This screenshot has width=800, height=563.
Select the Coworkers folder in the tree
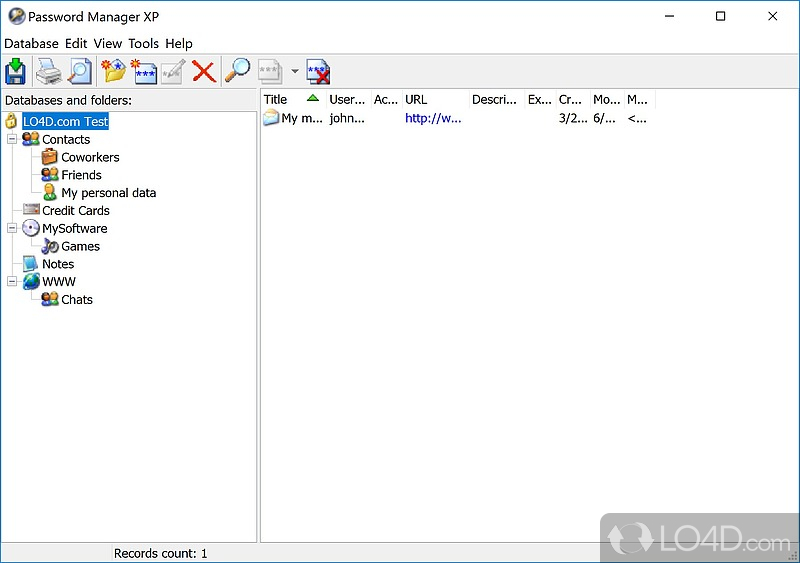click(x=90, y=158)
